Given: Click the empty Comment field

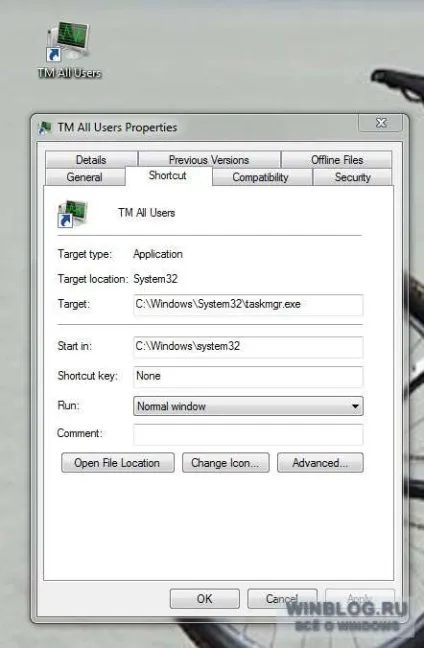Looking at the screenshot, I should [248, 434].
